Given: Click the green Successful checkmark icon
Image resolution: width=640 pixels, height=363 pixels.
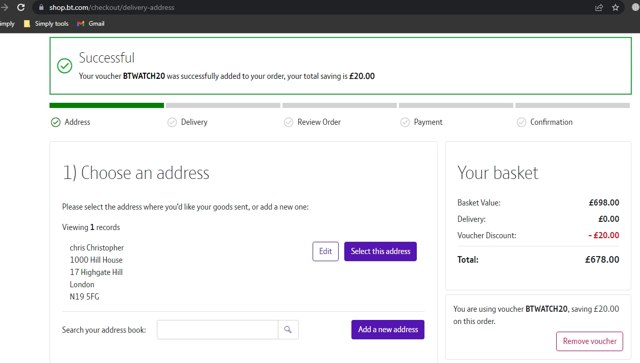Looking at the screenshot, I should (x=64, y=66).
